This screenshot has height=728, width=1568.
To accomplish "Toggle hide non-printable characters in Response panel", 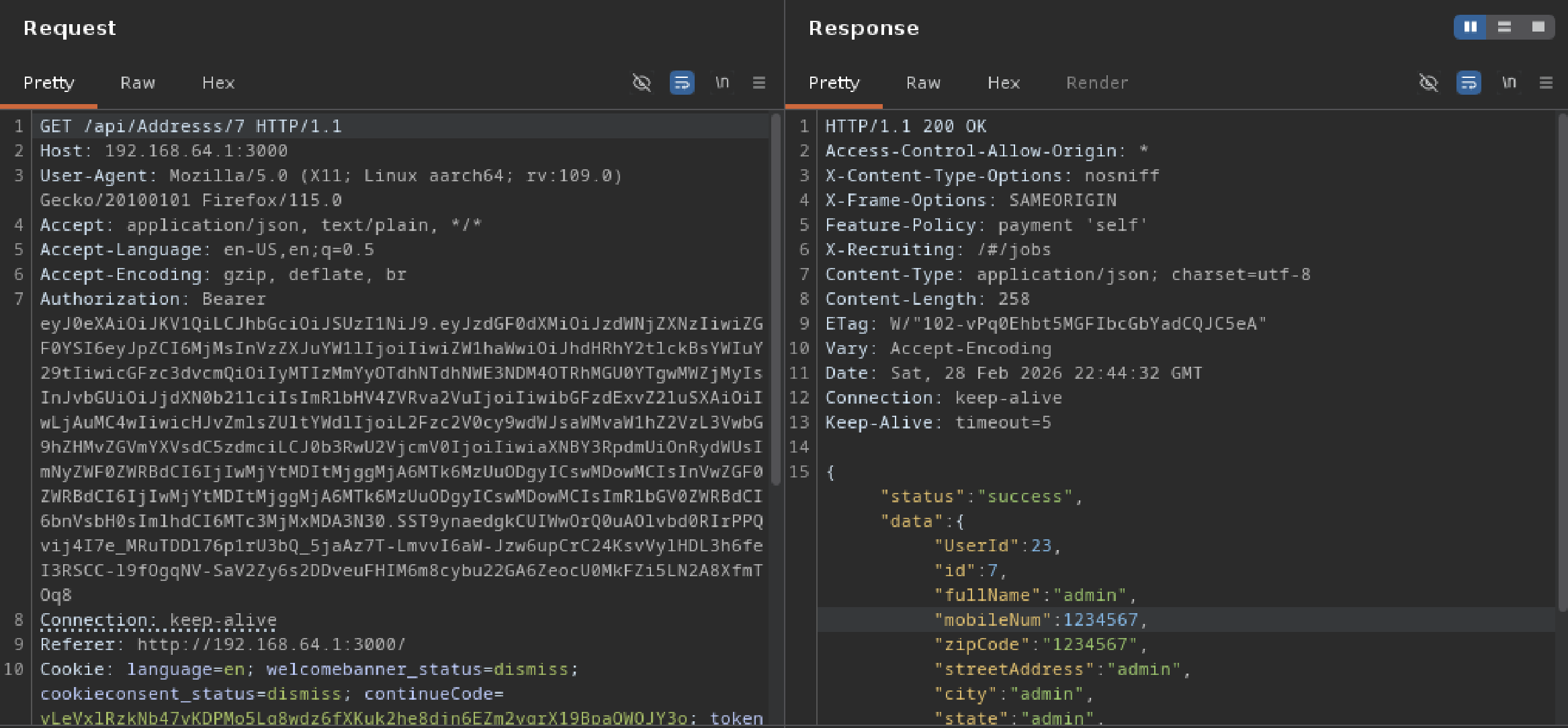I will 1428,83.
